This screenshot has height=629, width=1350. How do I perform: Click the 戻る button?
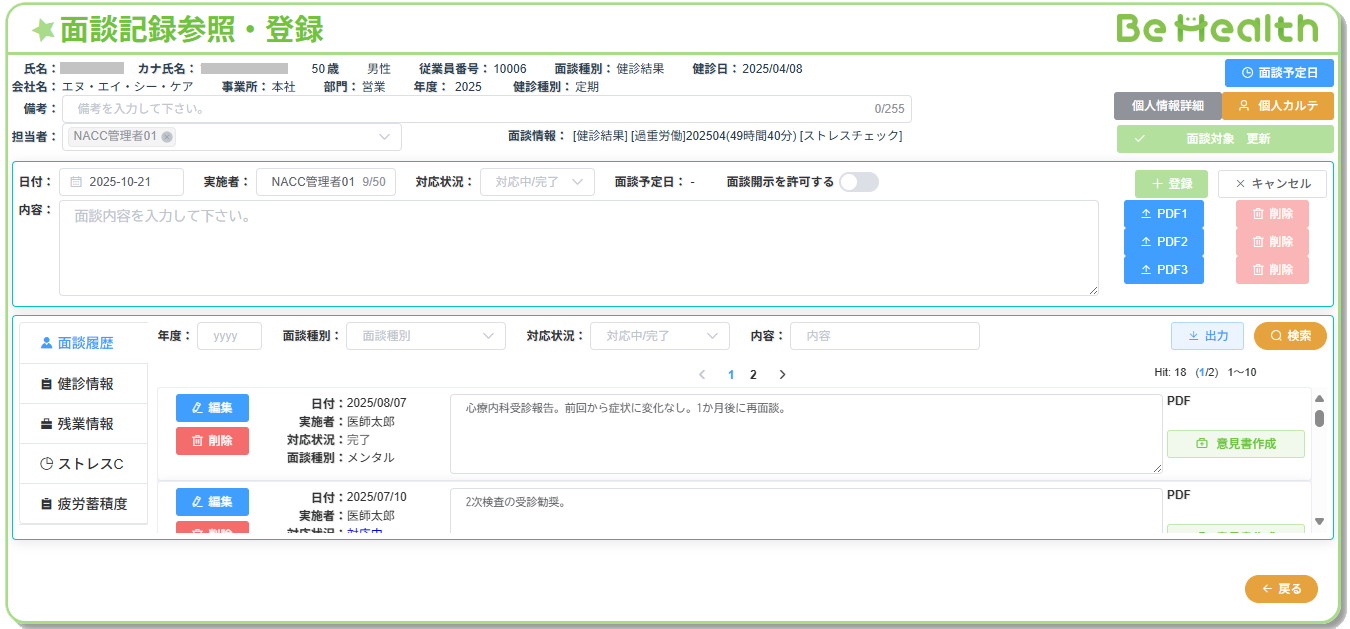[x=1280, y=589]
